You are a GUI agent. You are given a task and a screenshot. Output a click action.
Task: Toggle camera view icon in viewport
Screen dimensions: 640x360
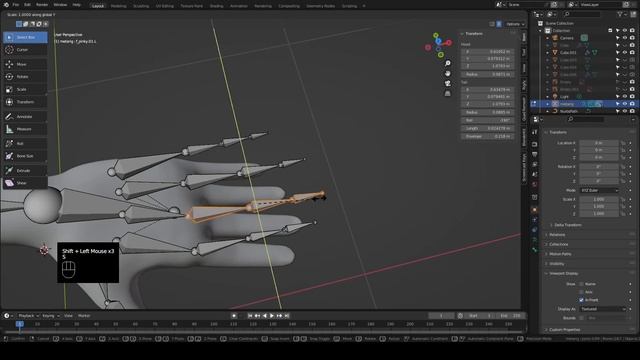[448, 83]
